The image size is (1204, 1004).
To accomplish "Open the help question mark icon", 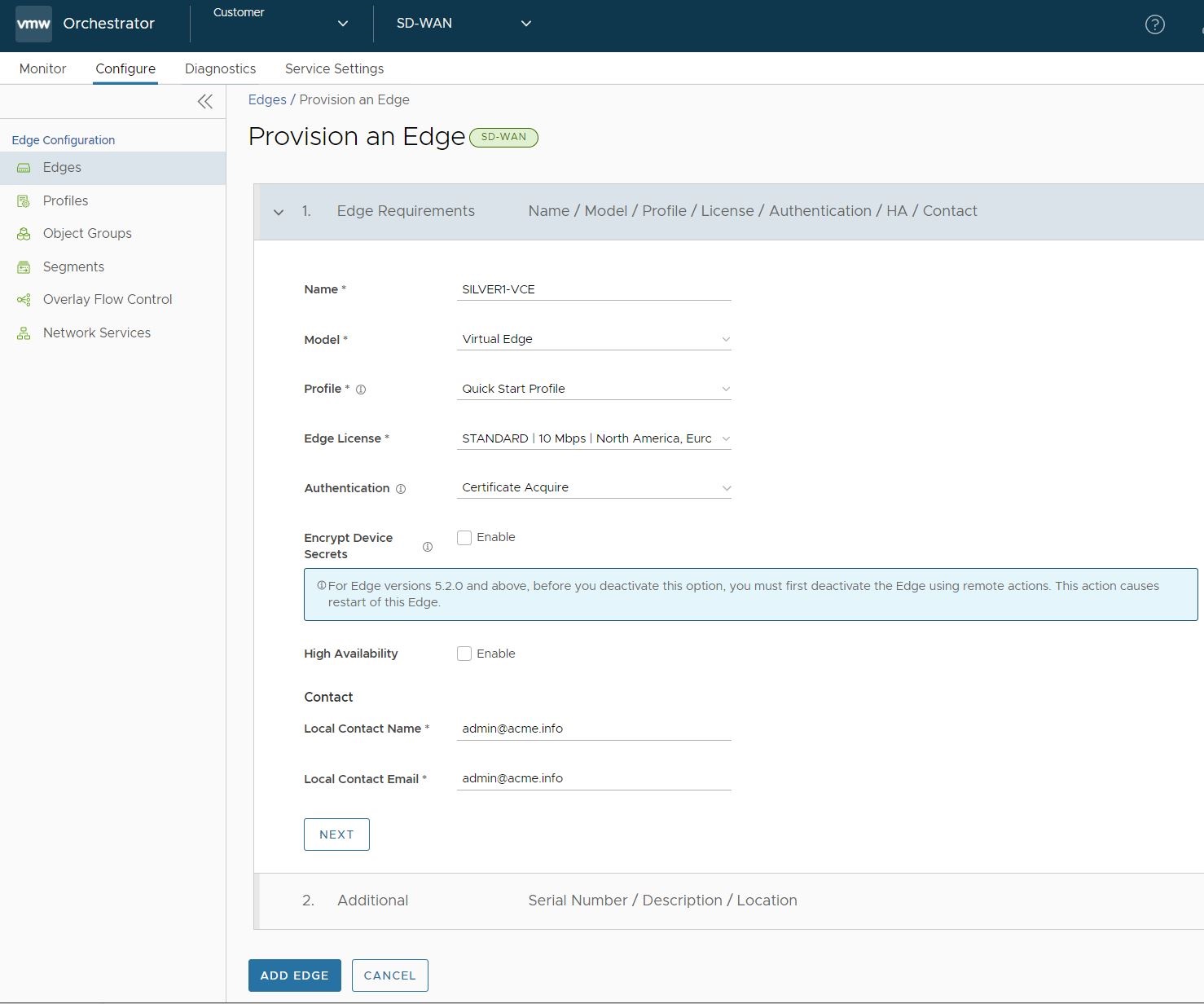I will (x=1154, y=24).
